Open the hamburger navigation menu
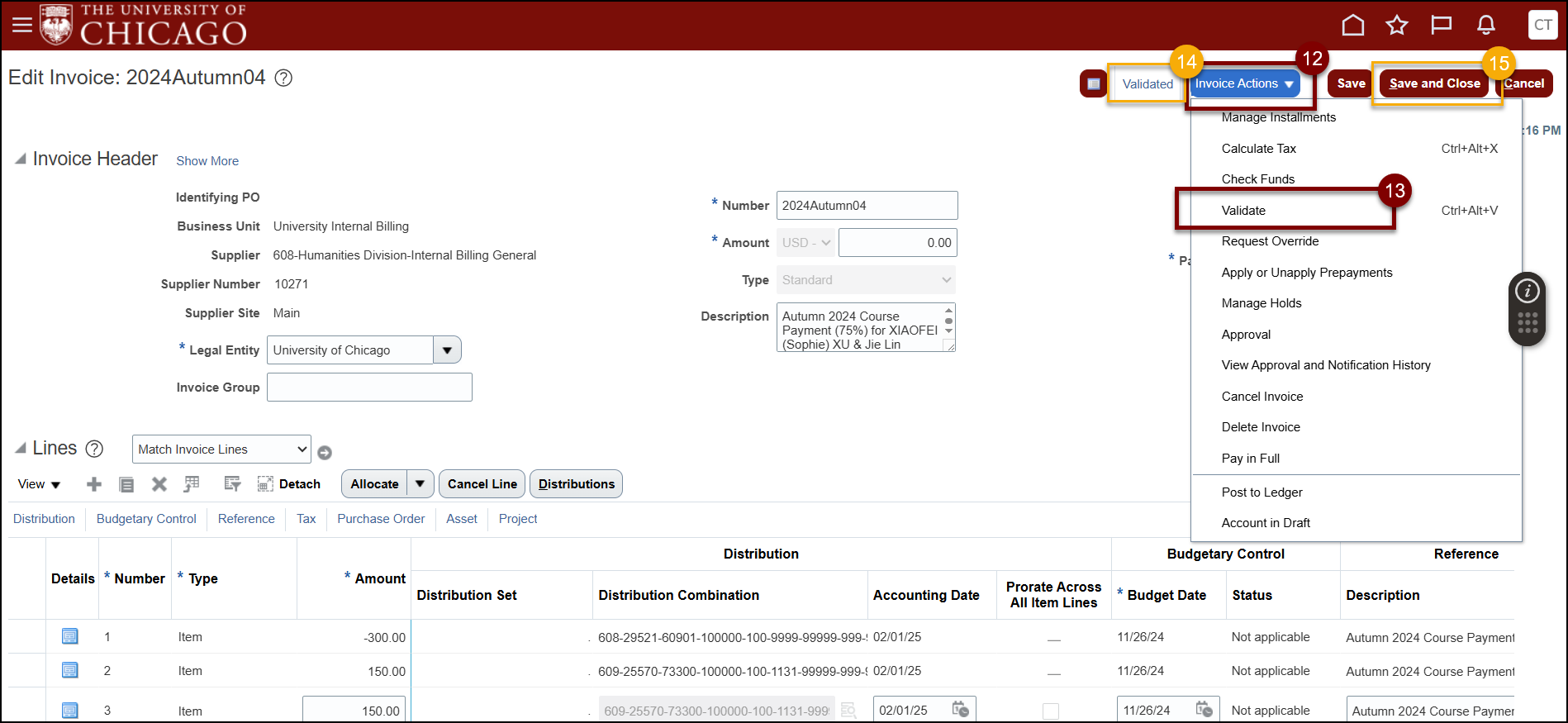Screen dimensions: 1568x723 tap(22, 26)
